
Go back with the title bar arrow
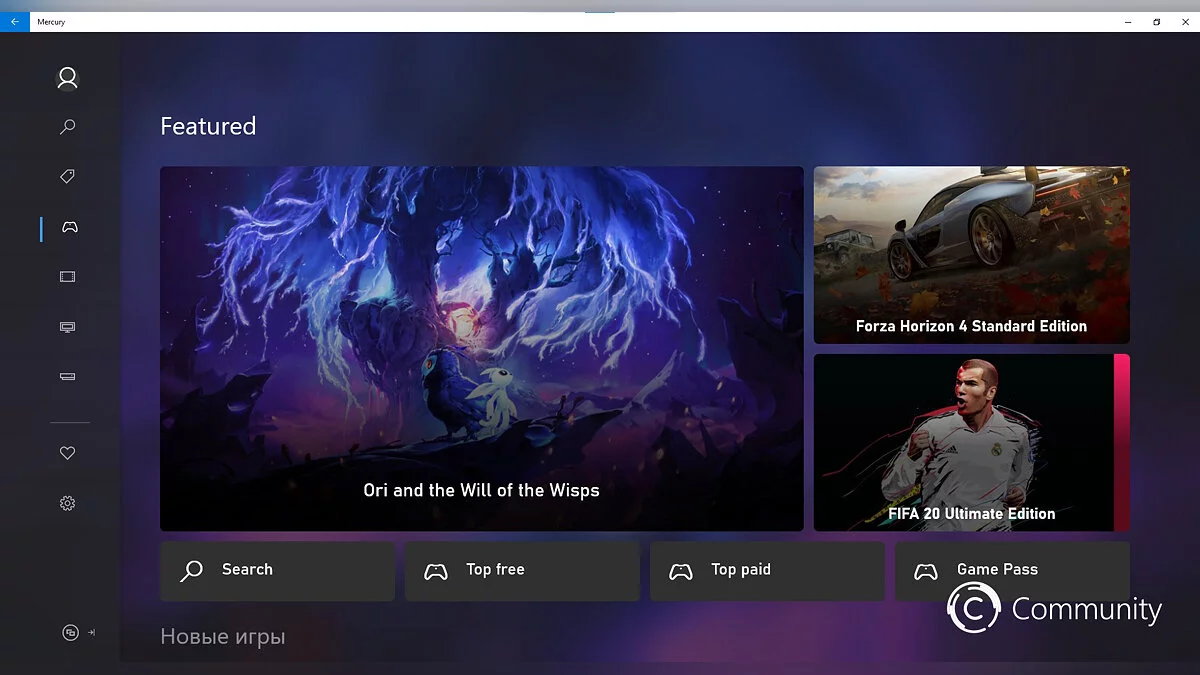(x=14, y=21)
